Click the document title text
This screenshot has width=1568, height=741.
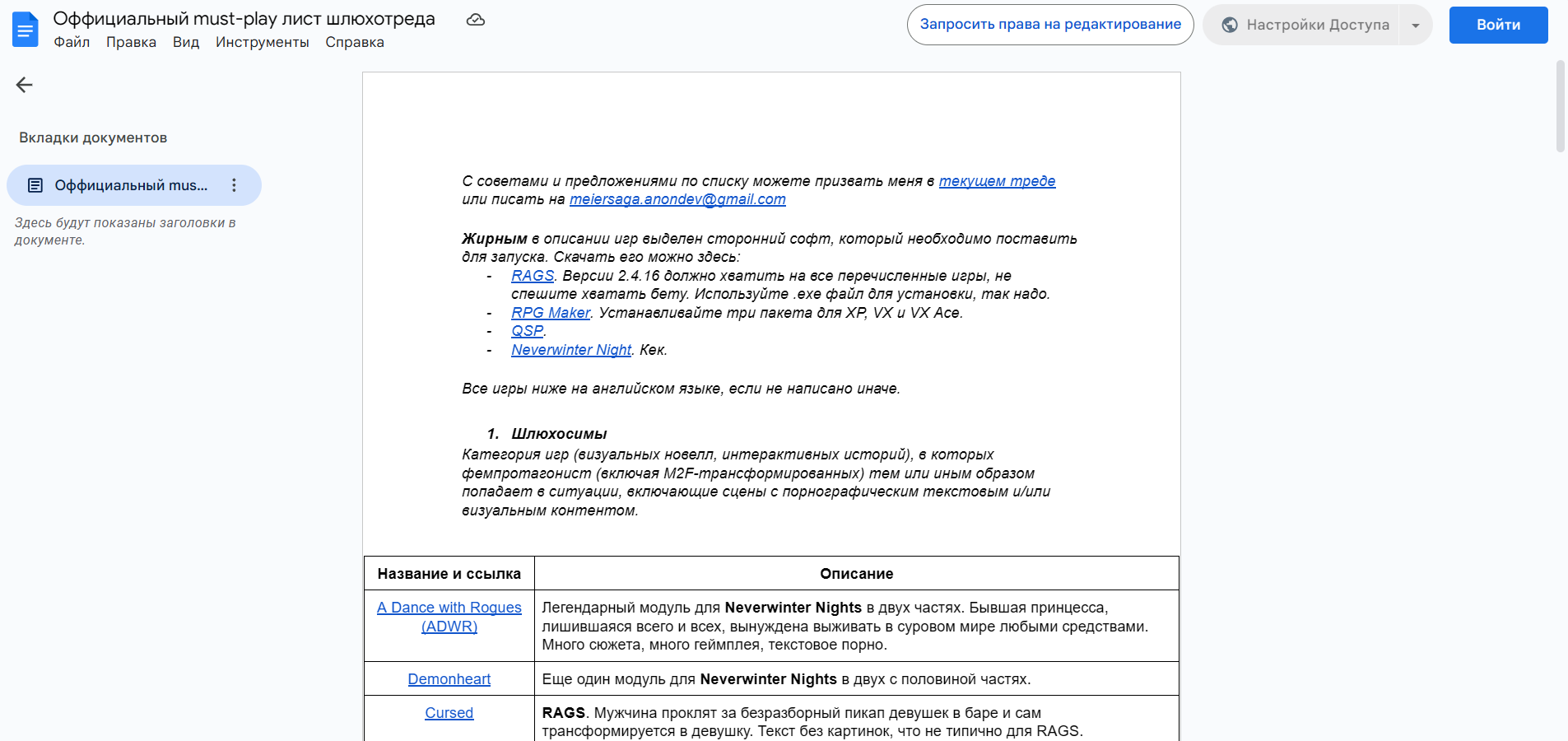click(x=244, y=18)
